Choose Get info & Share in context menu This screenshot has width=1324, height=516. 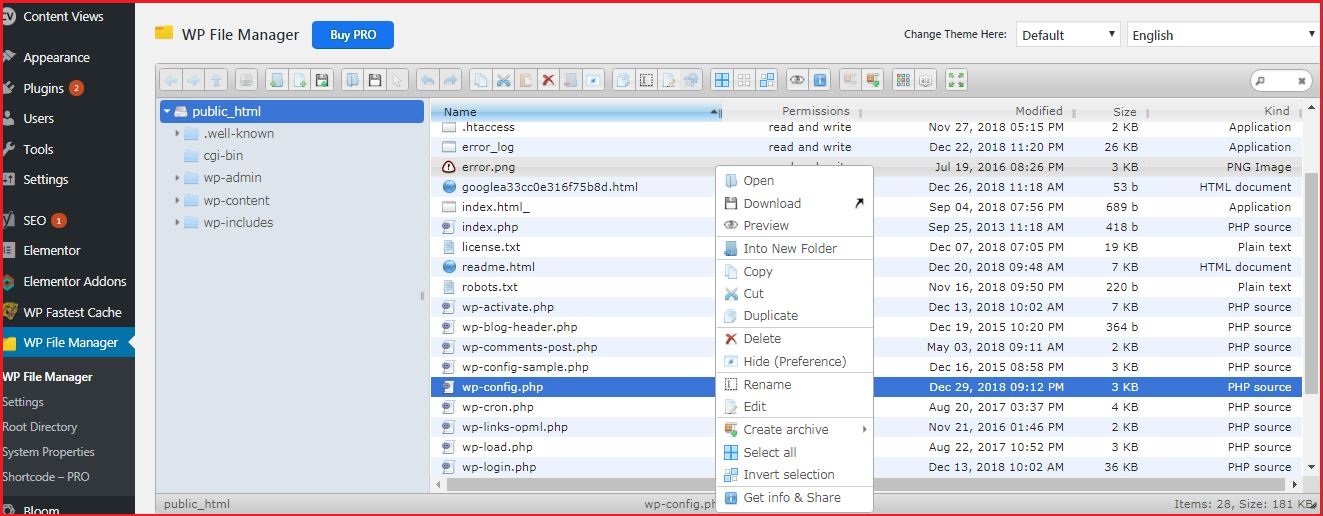[x=795, y=498]
